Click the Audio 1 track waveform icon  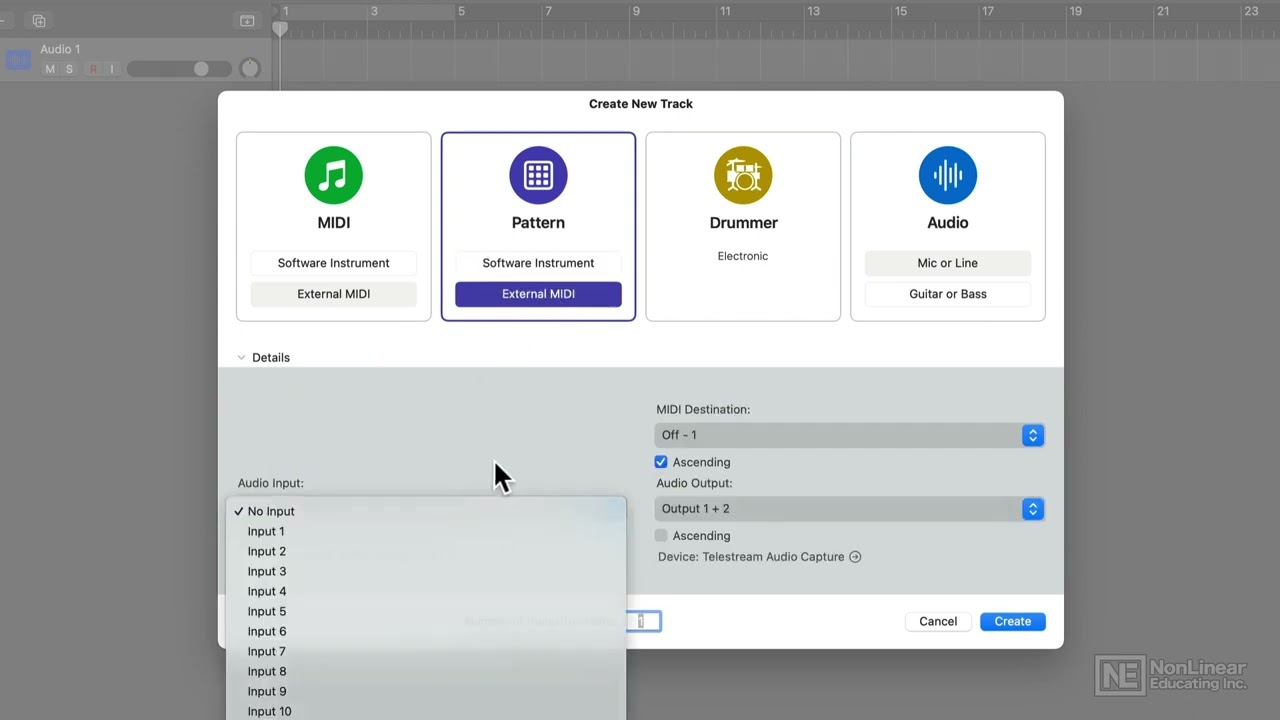pyautogui.click(x=18, y=60)
